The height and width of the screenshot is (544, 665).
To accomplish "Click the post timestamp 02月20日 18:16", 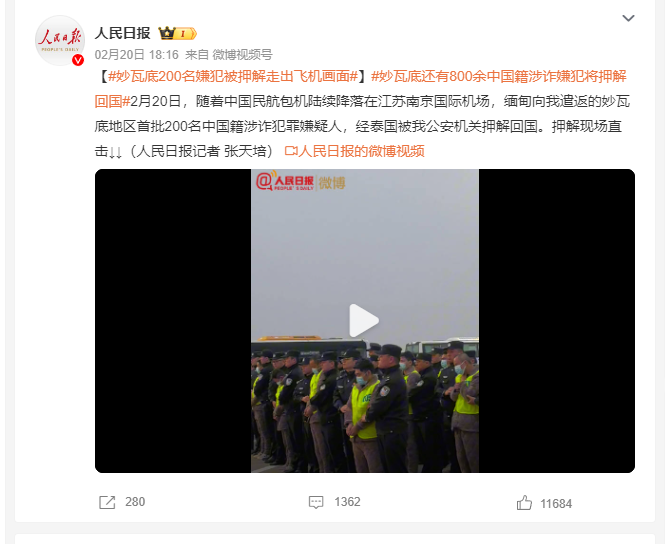I will (137, 54).
